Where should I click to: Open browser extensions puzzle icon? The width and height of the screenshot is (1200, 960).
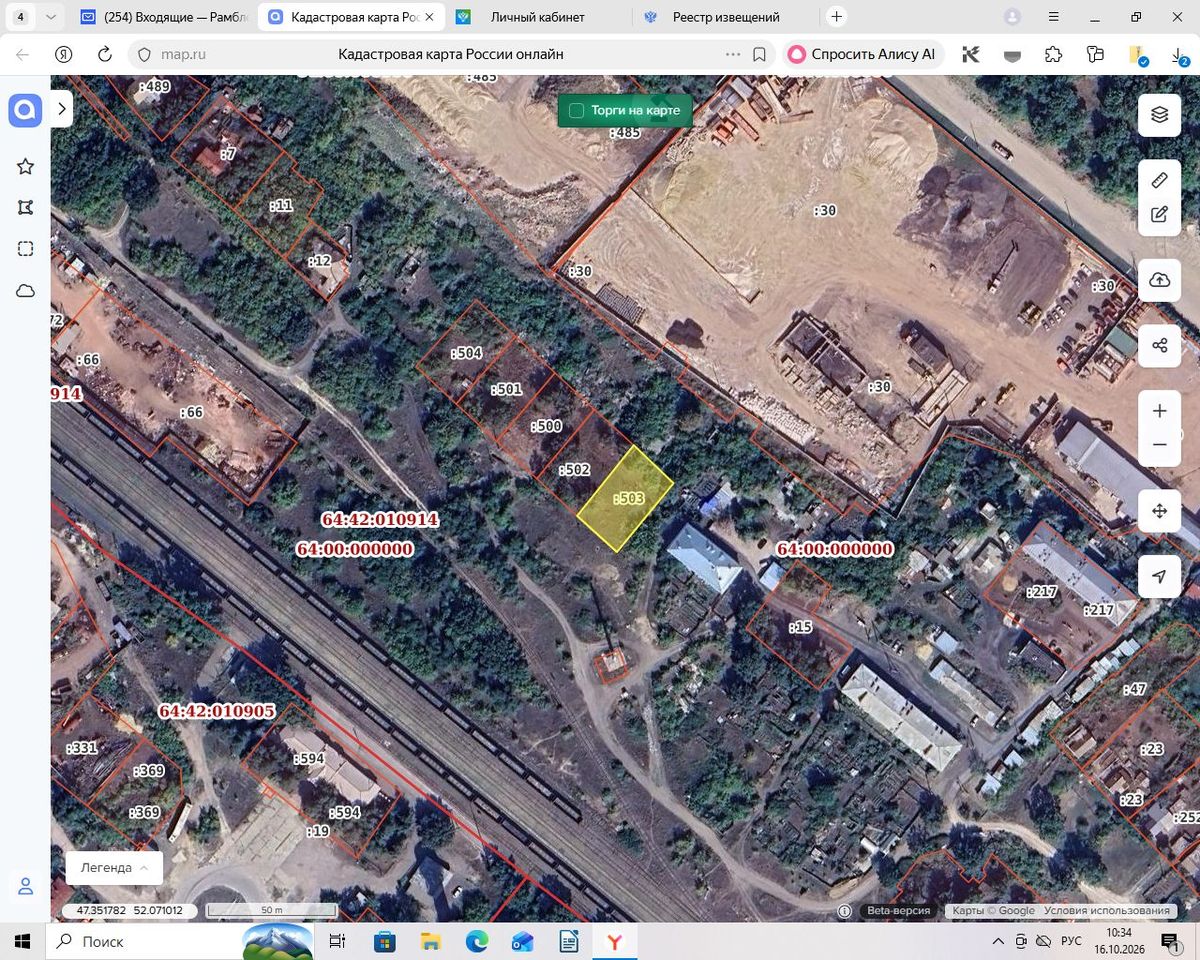[1053, 54]
